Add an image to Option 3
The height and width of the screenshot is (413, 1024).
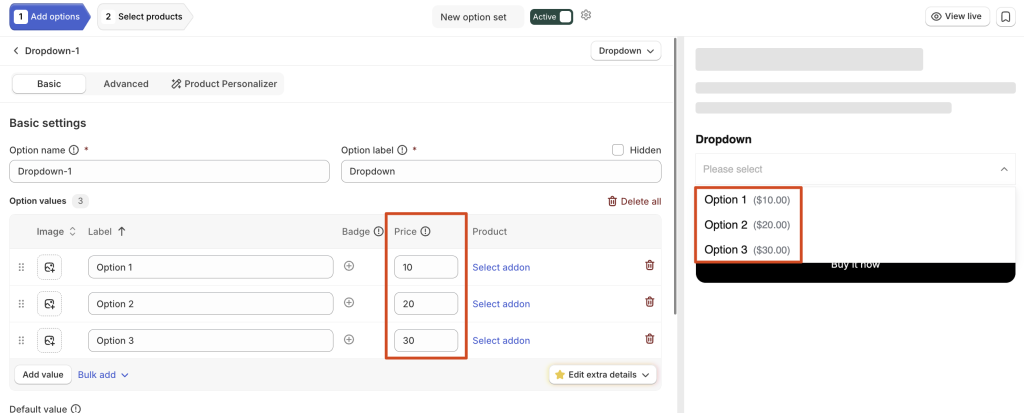(50, 340)
